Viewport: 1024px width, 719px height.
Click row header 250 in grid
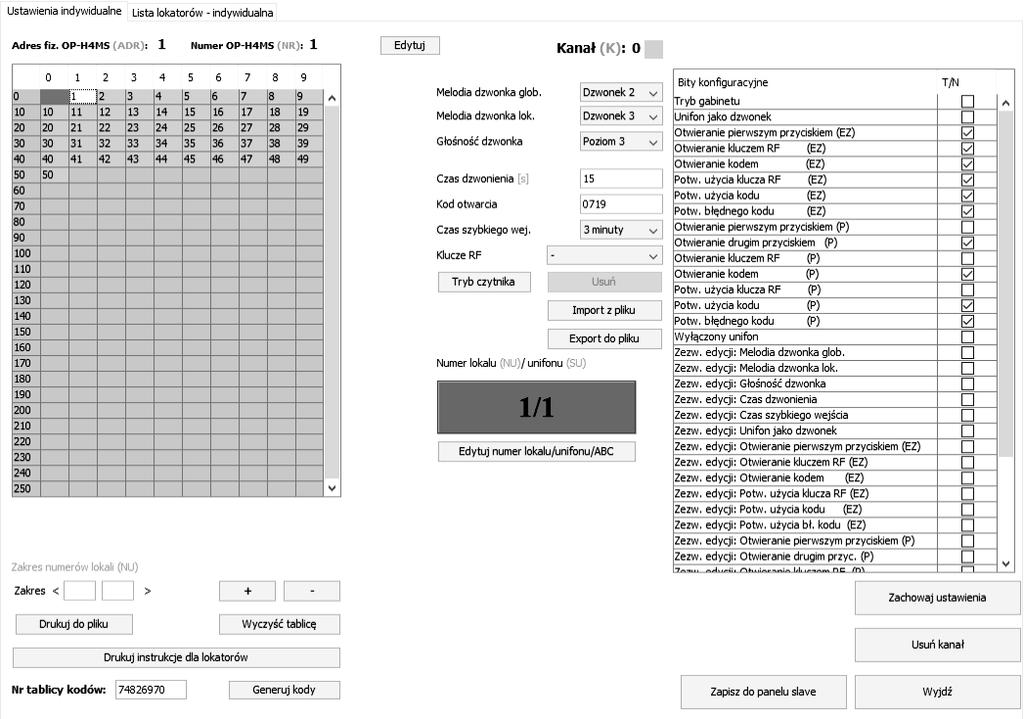(26, 488)
